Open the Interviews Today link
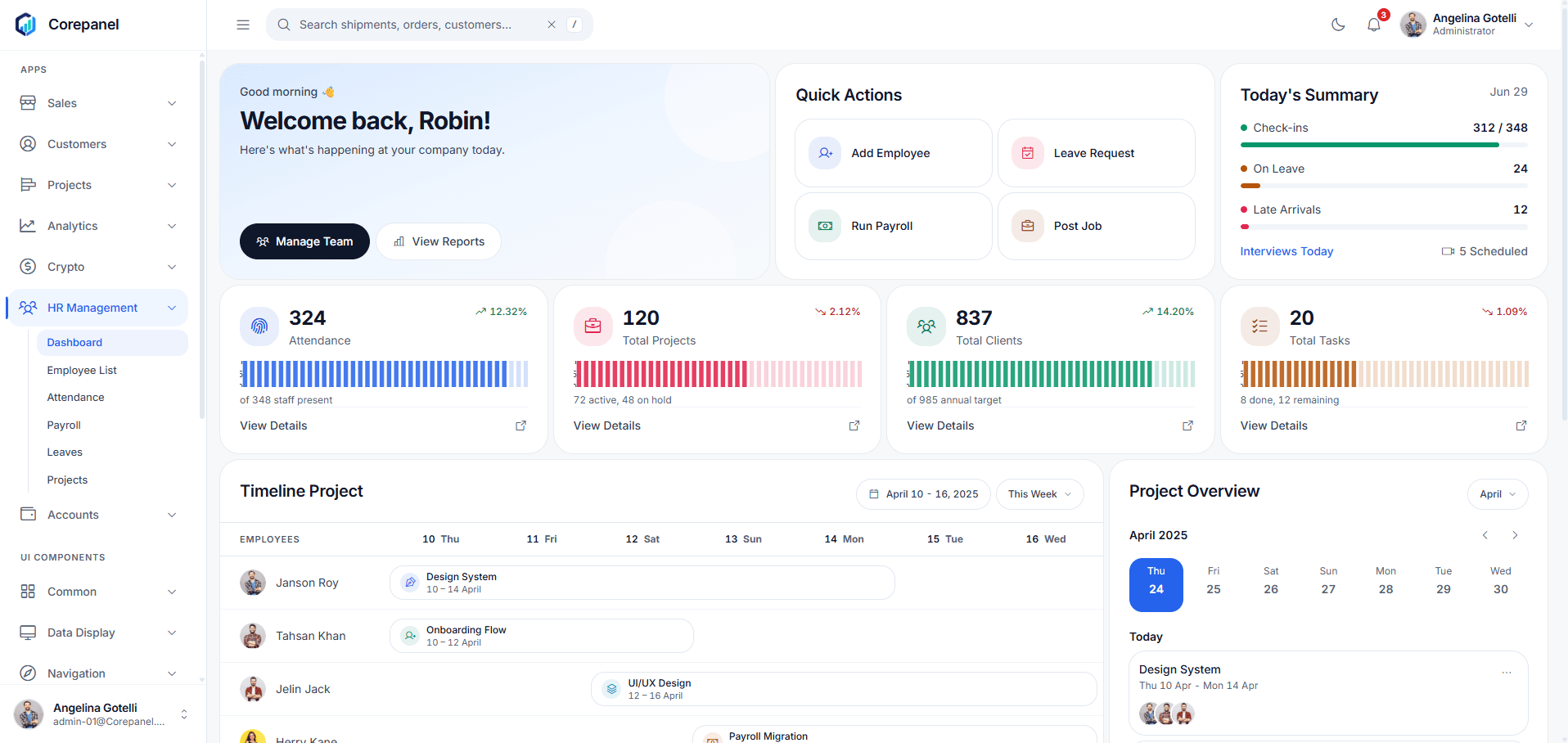1568x743 pixels. pyautogui.click(x=1286, y=251)
